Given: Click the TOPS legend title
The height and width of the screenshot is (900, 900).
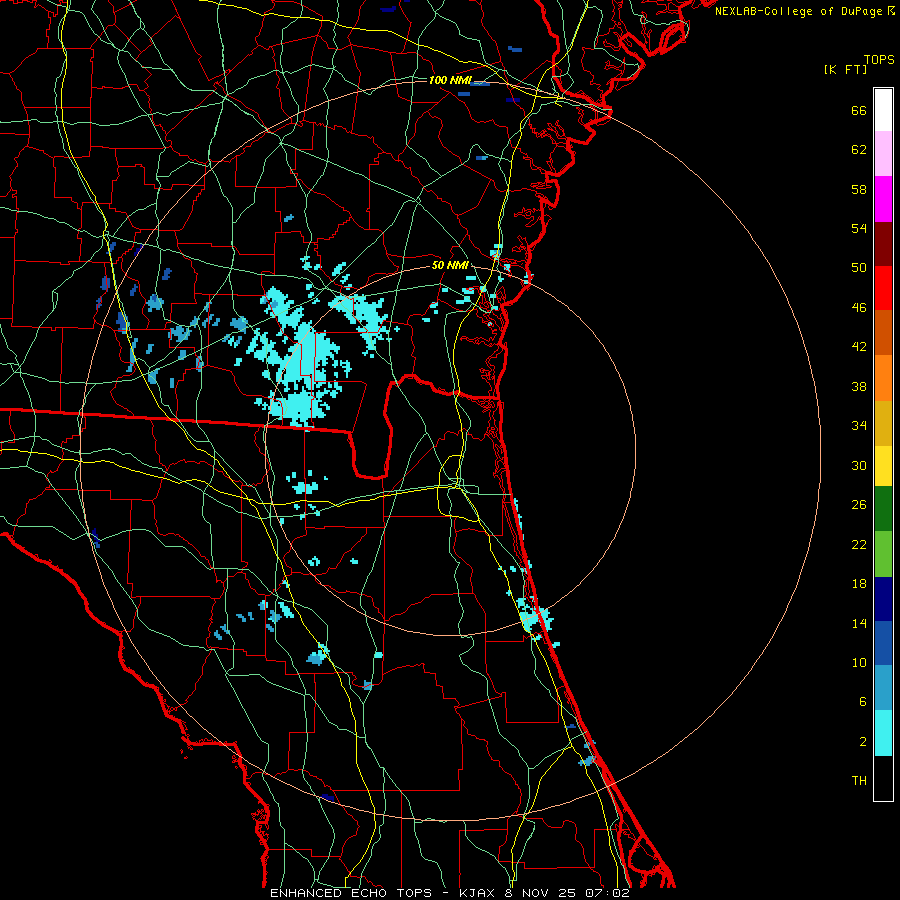Looking at the screenshot, I should pos(879,59).
